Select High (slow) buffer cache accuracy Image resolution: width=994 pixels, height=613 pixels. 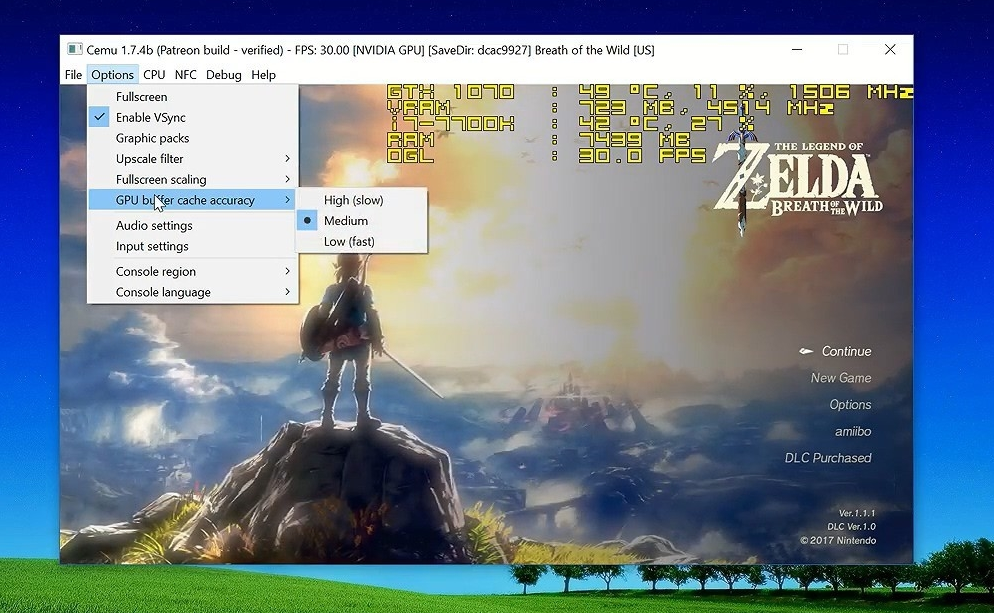353,200
